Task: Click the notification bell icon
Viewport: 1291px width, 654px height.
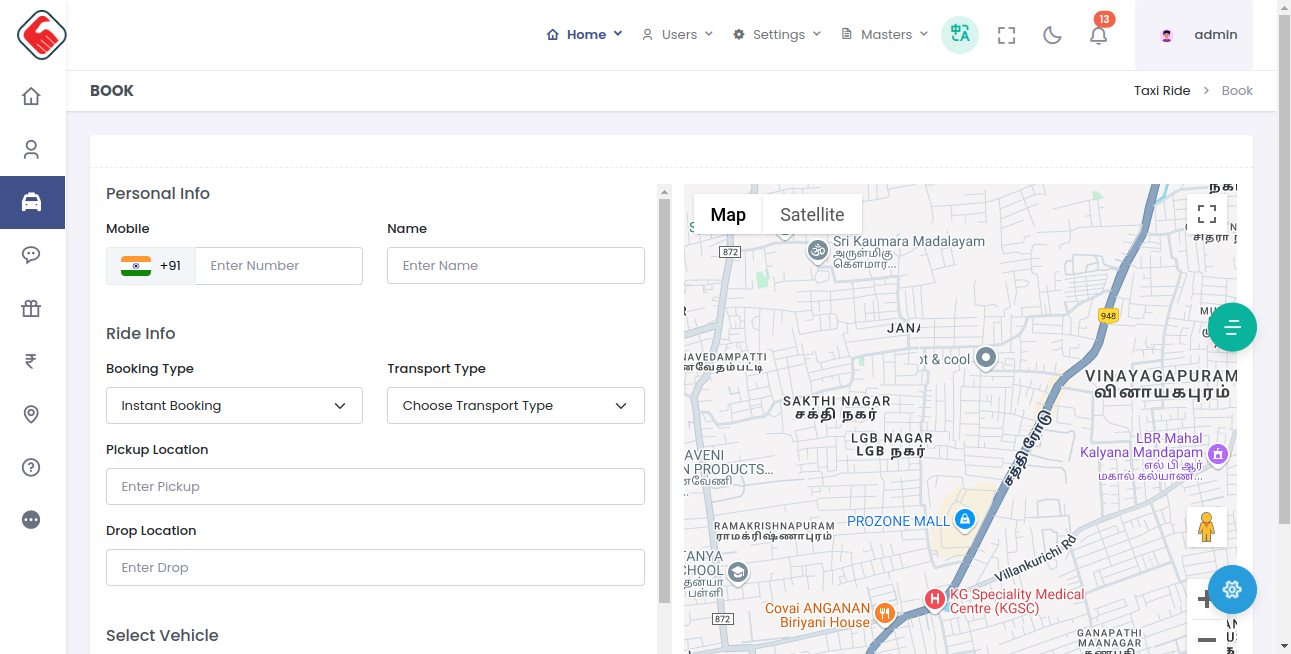Action: tap(1098, 35)
